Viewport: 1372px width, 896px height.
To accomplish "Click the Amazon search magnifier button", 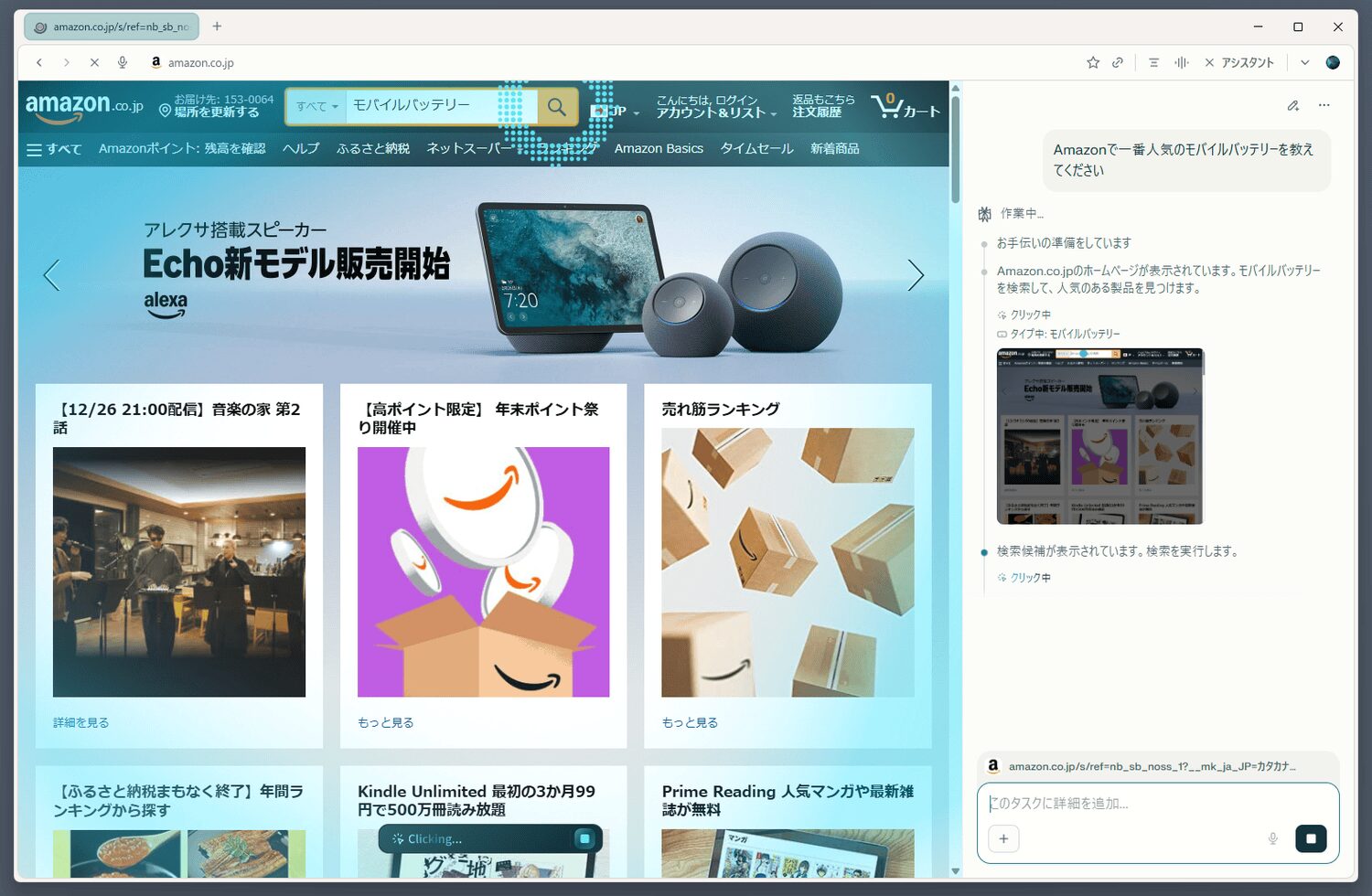I will pos(557,107).
